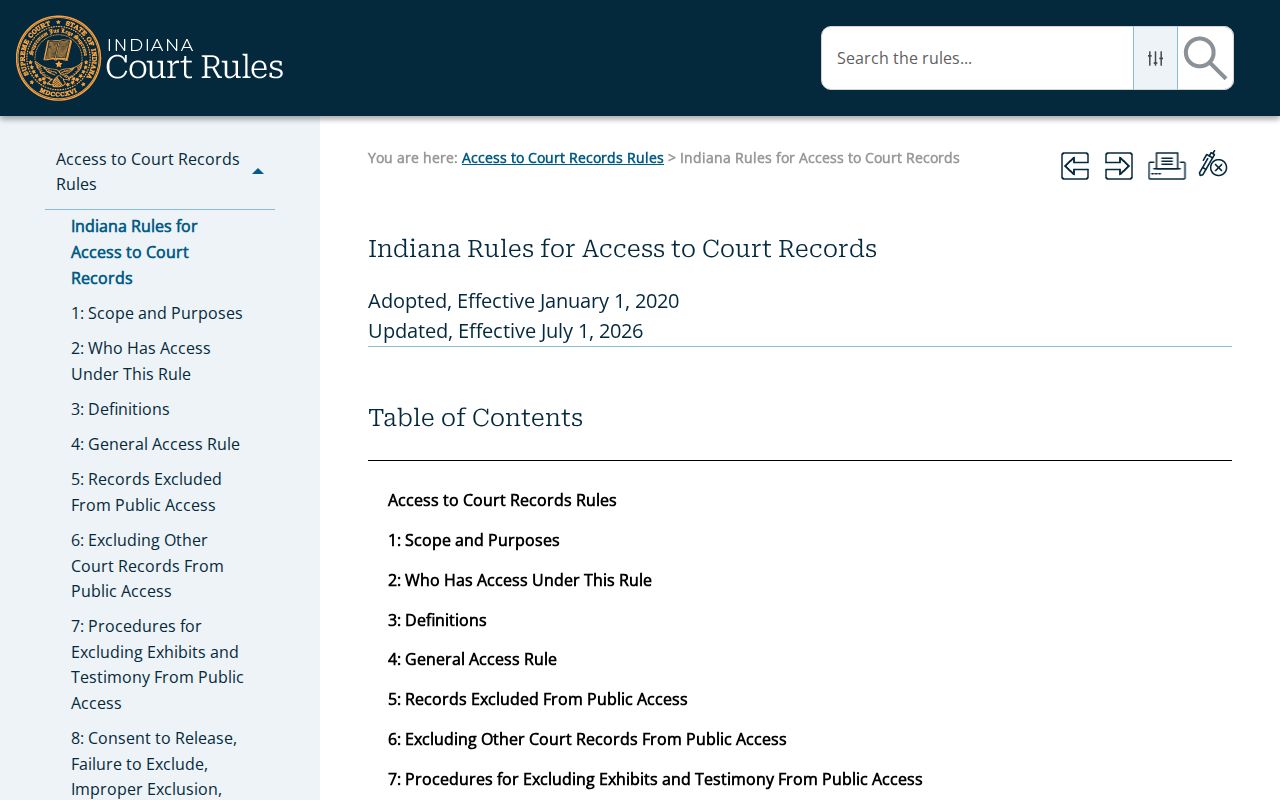The height and width of the screenshot is (800, 1280).
Task: Focus the Search the rules input field
Action: (977, 58)
